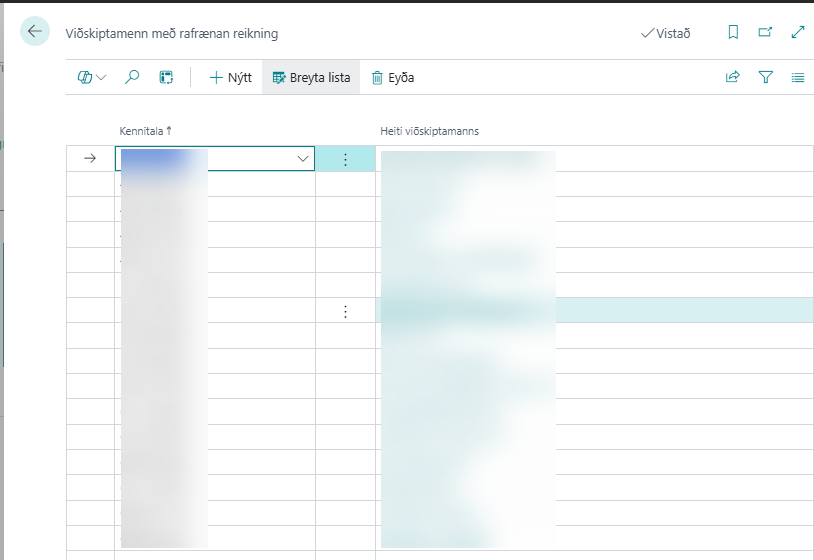Click the back arrow button

click(35, 32)
